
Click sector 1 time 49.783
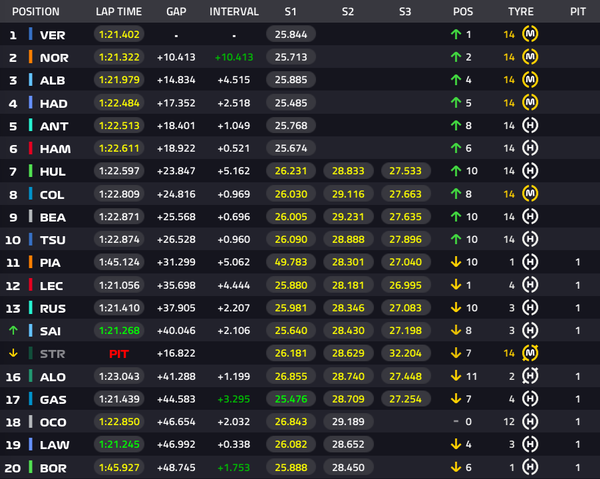pyautogui.click(x=291, y=262)
